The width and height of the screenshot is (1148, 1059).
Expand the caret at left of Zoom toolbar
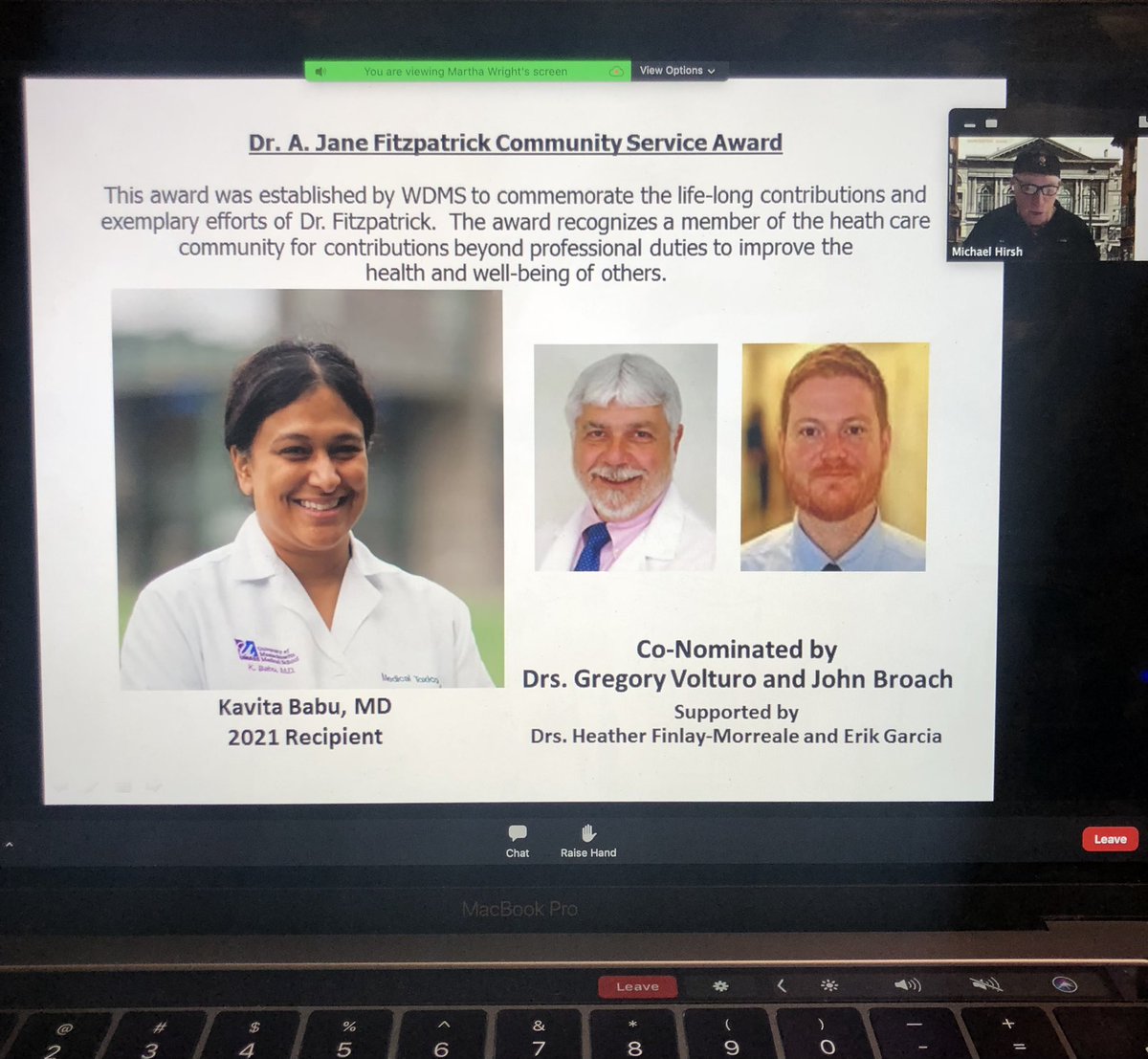click(x=10, y=846)
